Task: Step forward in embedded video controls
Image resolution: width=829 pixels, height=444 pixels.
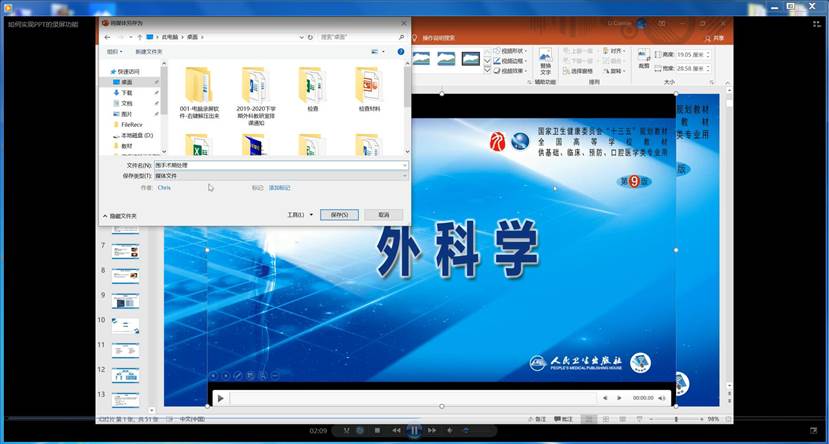Action: pos(619,398)
